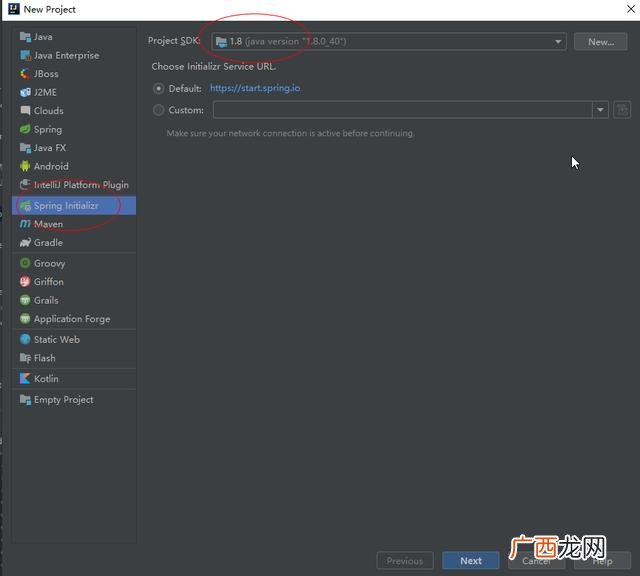Image resolution: width=640 pixels, height=576 pixels.
Task: Click the 'Project SDK:' label
Action: click(x=174, y=41)
